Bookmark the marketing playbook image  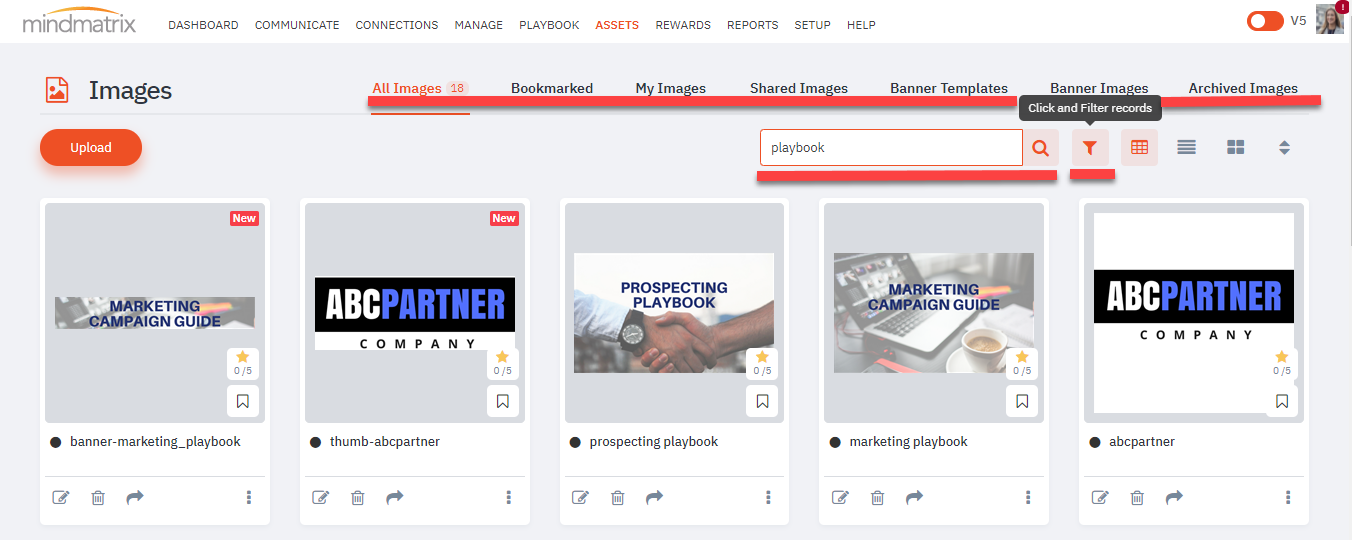click(x=1022, y=401)
